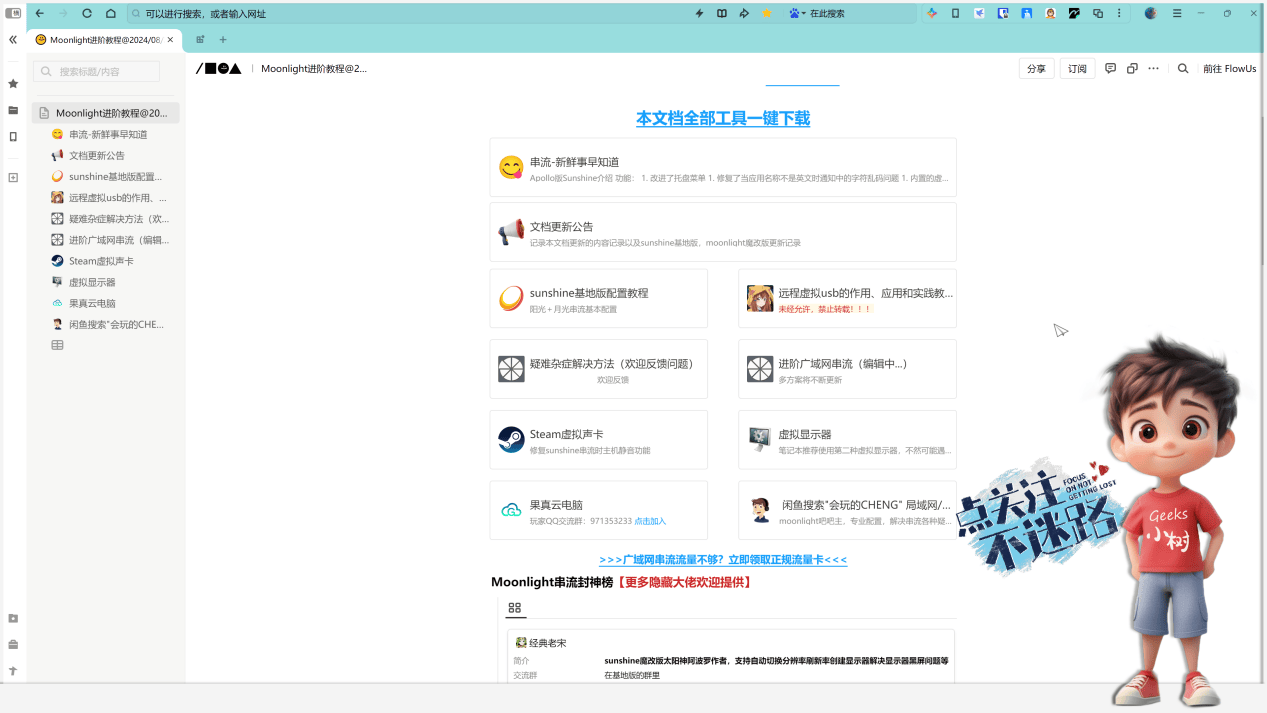The image size is (1267, 713).
Task: Open the mobile phone icon in the browser sidebar
Action: coord(13,136)
